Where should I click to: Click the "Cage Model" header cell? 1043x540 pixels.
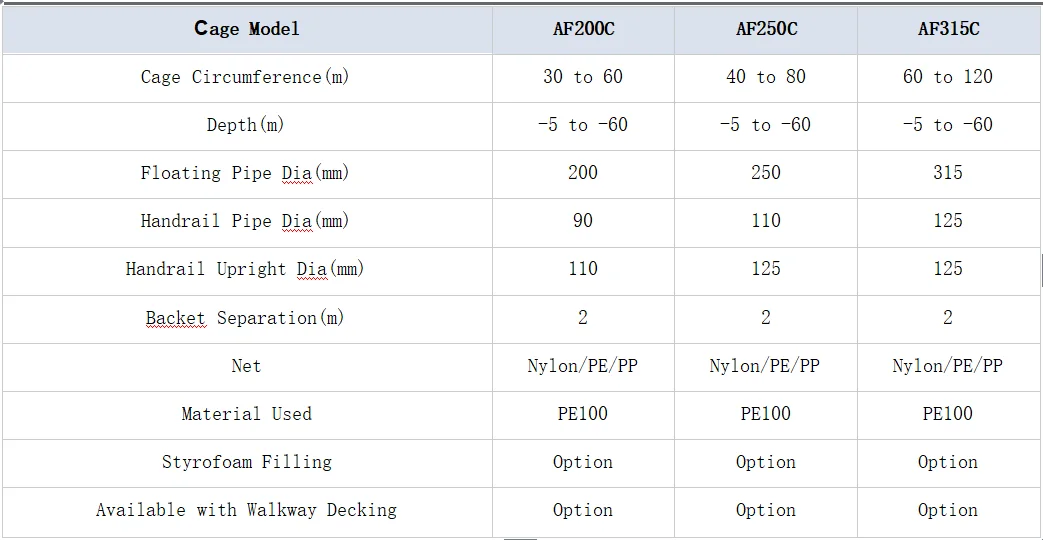246,29
